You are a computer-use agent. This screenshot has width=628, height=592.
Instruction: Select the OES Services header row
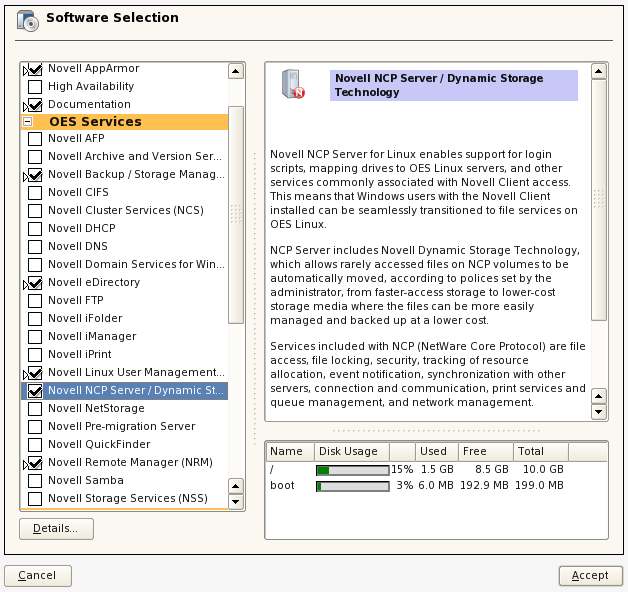click(125, 122)
